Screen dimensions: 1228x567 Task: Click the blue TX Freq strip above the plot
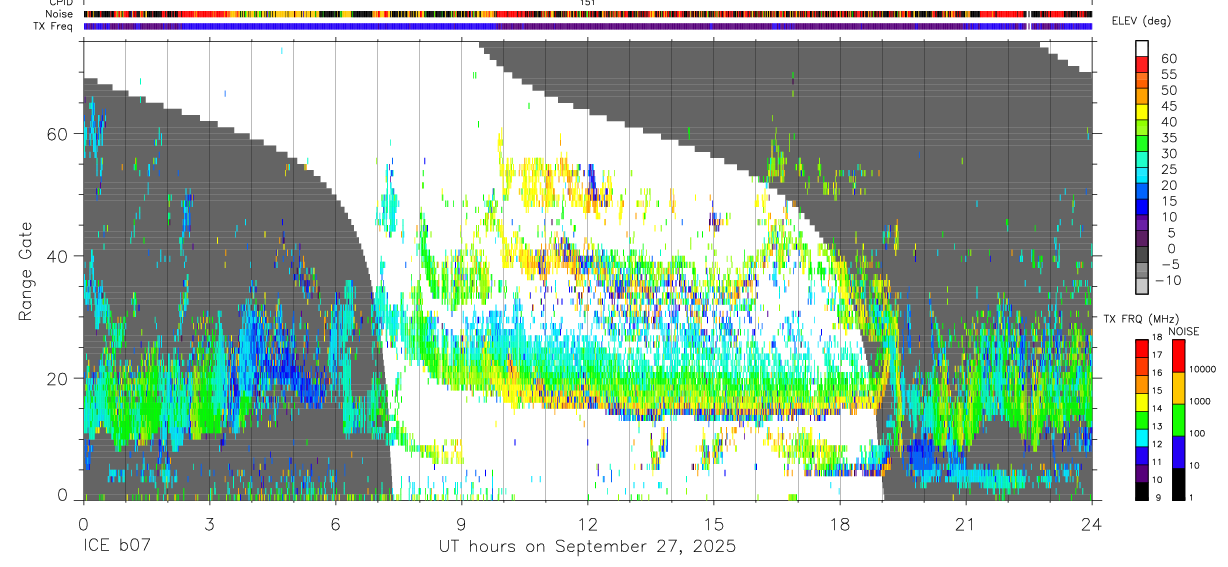(587, 26)
